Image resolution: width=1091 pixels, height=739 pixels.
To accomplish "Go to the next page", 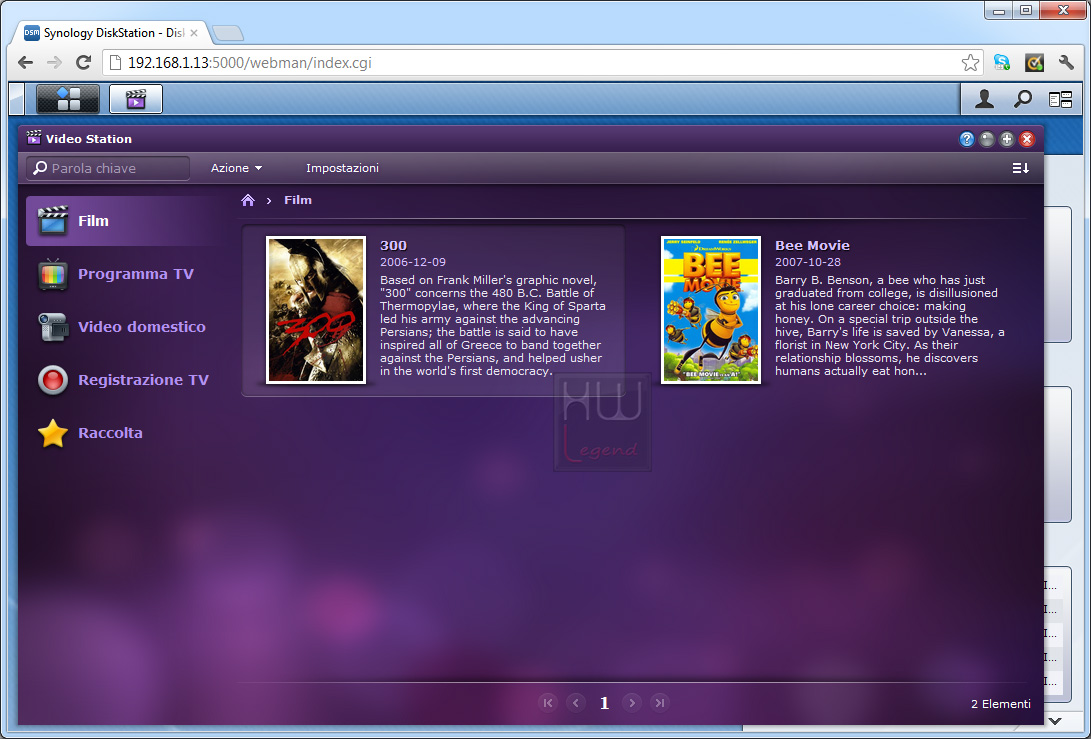I will tap(632, 703).
